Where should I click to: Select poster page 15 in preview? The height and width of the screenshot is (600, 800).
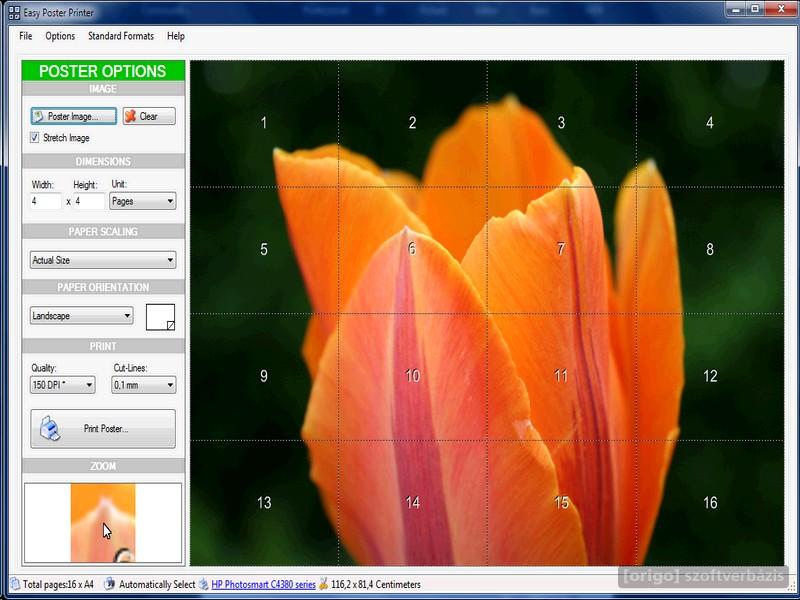point(561,503)
